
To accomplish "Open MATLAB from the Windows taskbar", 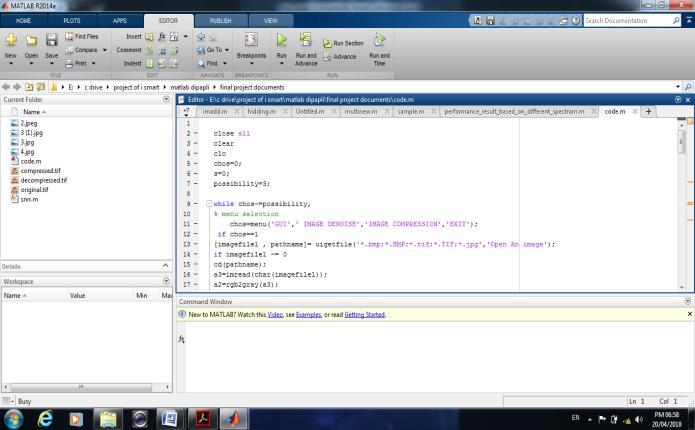I will (x=233, y=417).
